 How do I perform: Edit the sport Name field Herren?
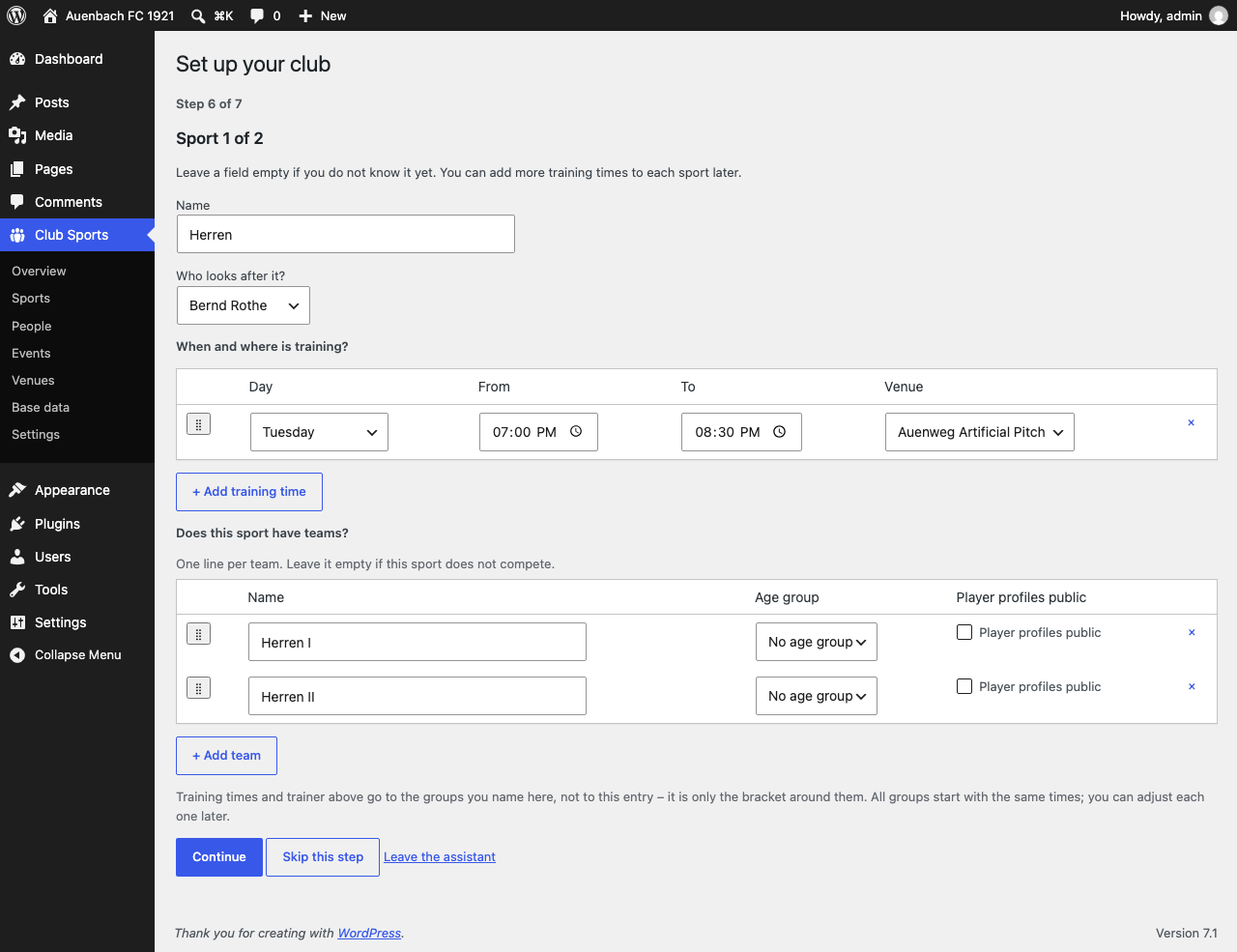(x=346, y=234)
